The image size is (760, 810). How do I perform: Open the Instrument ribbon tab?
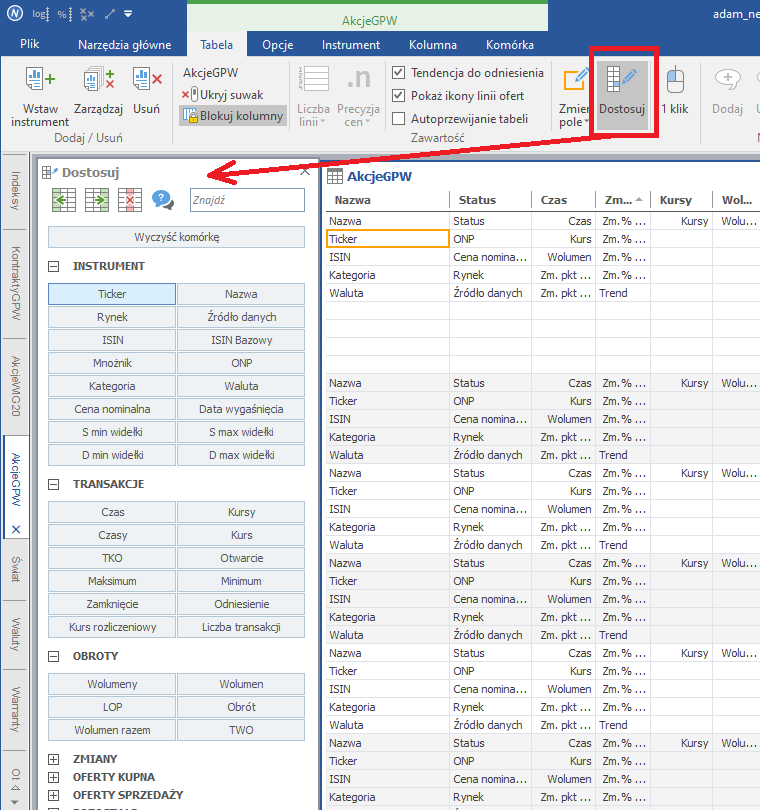pyautogui.click(x=351, y=45)
